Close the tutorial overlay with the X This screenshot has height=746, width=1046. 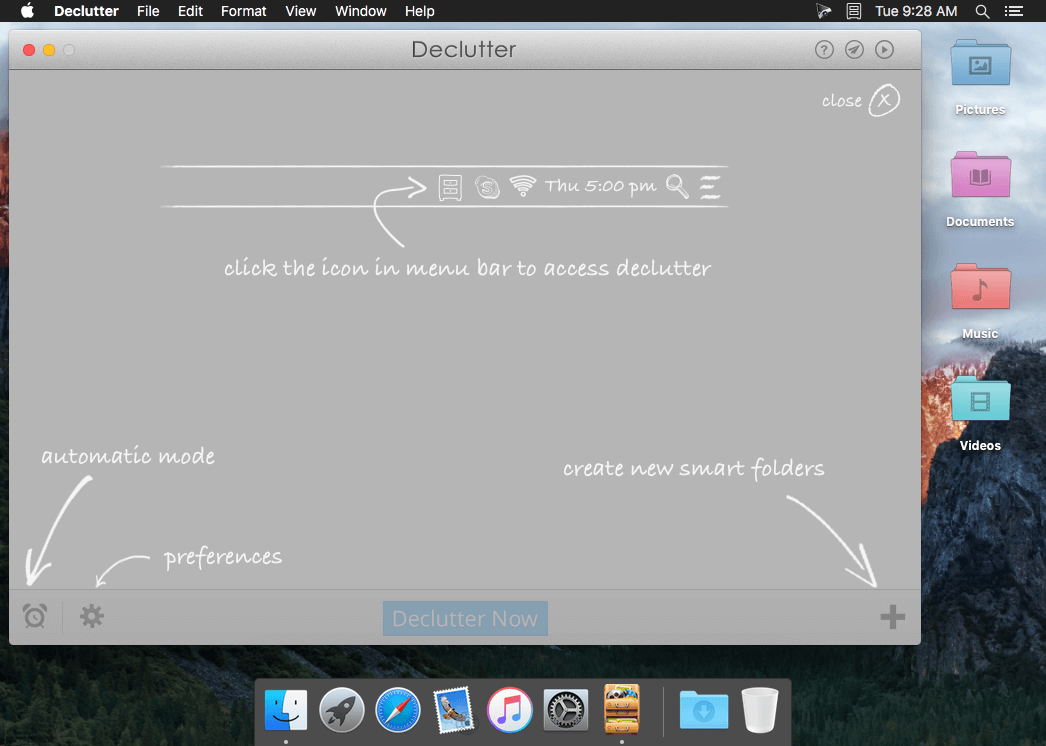pos(884,101)
